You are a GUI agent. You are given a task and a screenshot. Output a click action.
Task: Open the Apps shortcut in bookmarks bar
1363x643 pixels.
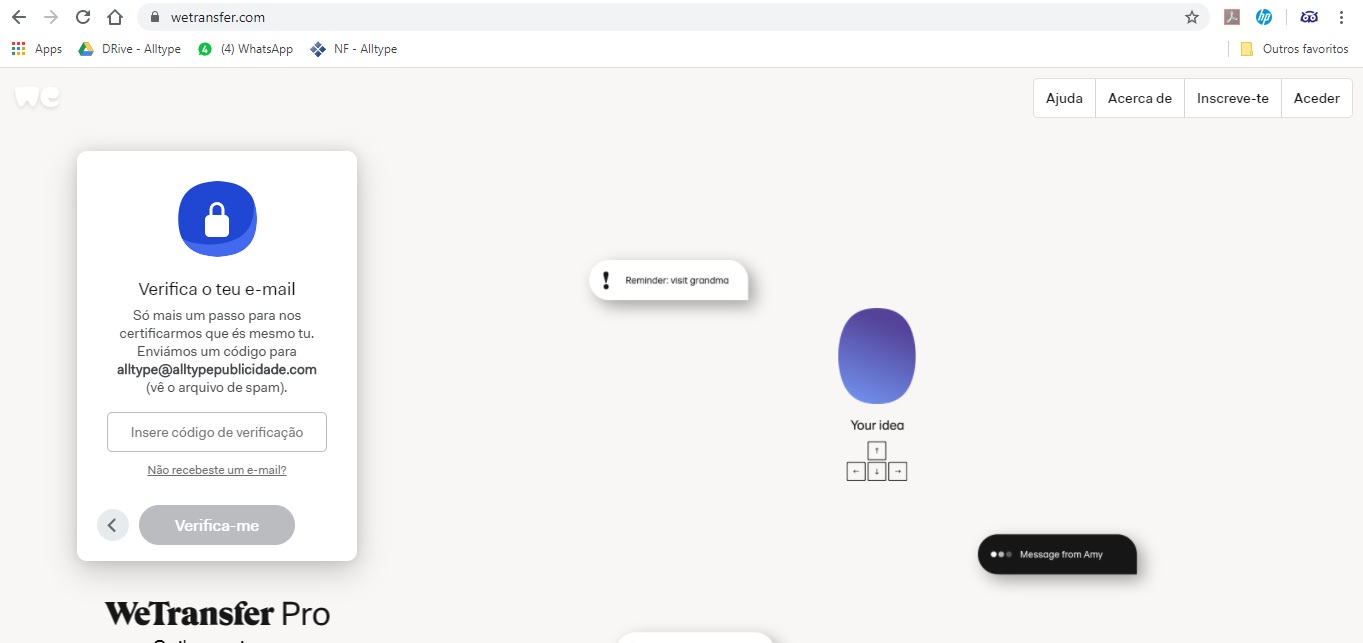[x=37, y=49]
